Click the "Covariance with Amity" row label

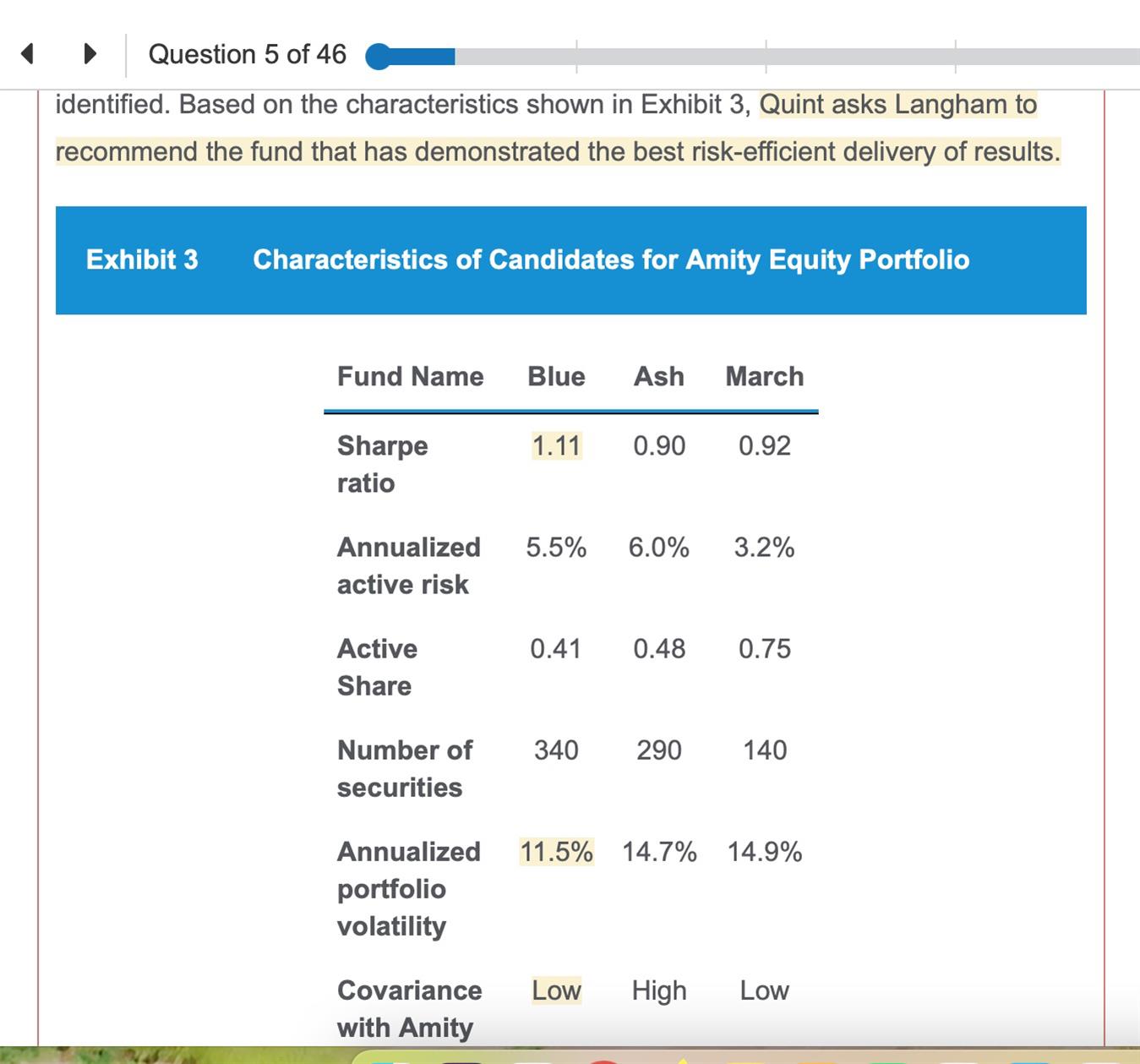[x=409, y=1008]
